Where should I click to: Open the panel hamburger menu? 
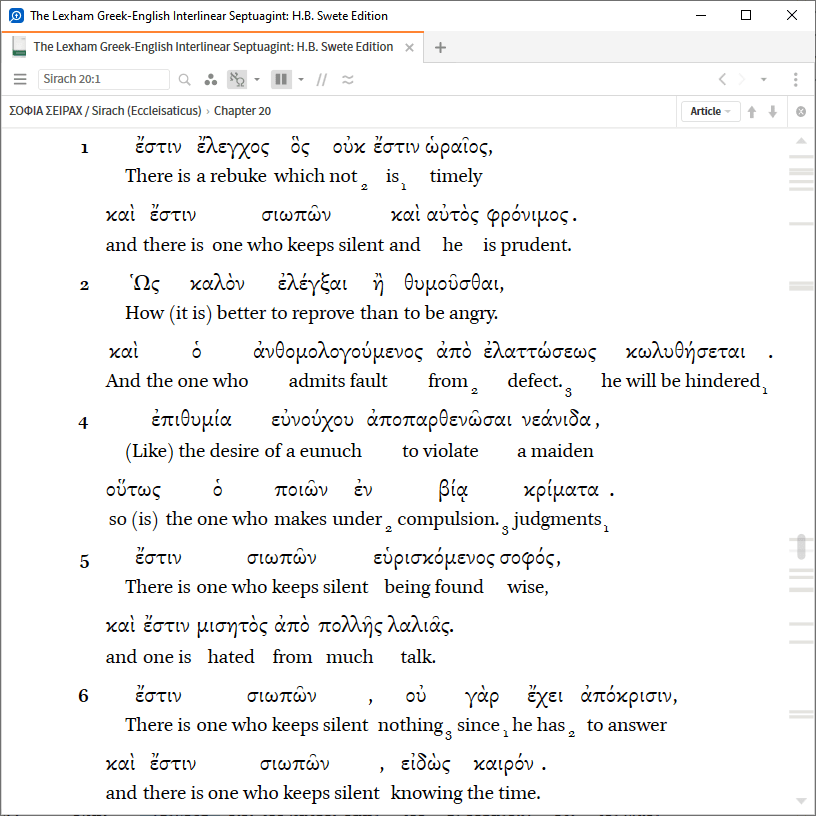pos(20,80)
